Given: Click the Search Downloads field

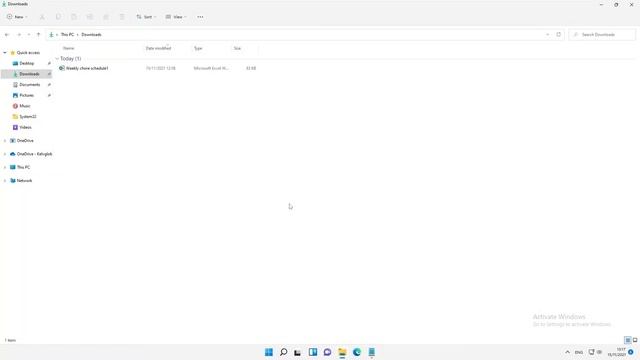Looking at the screenshot, I should click(x=602, y=35).
